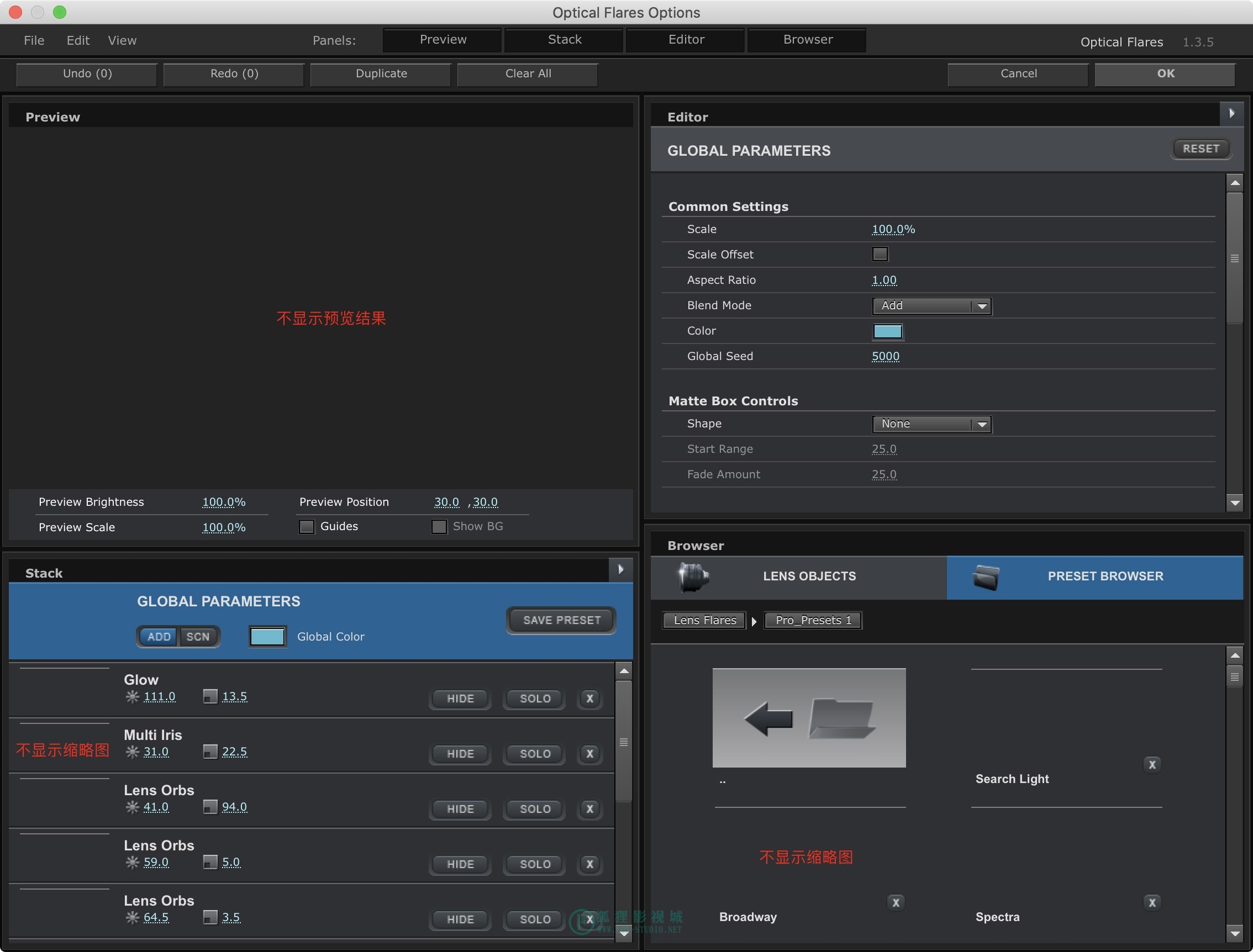The height and width of the screenshot is (952, 1253).
Task: Toggle the Show BG checkbox
Action: (x=439, y=526)
